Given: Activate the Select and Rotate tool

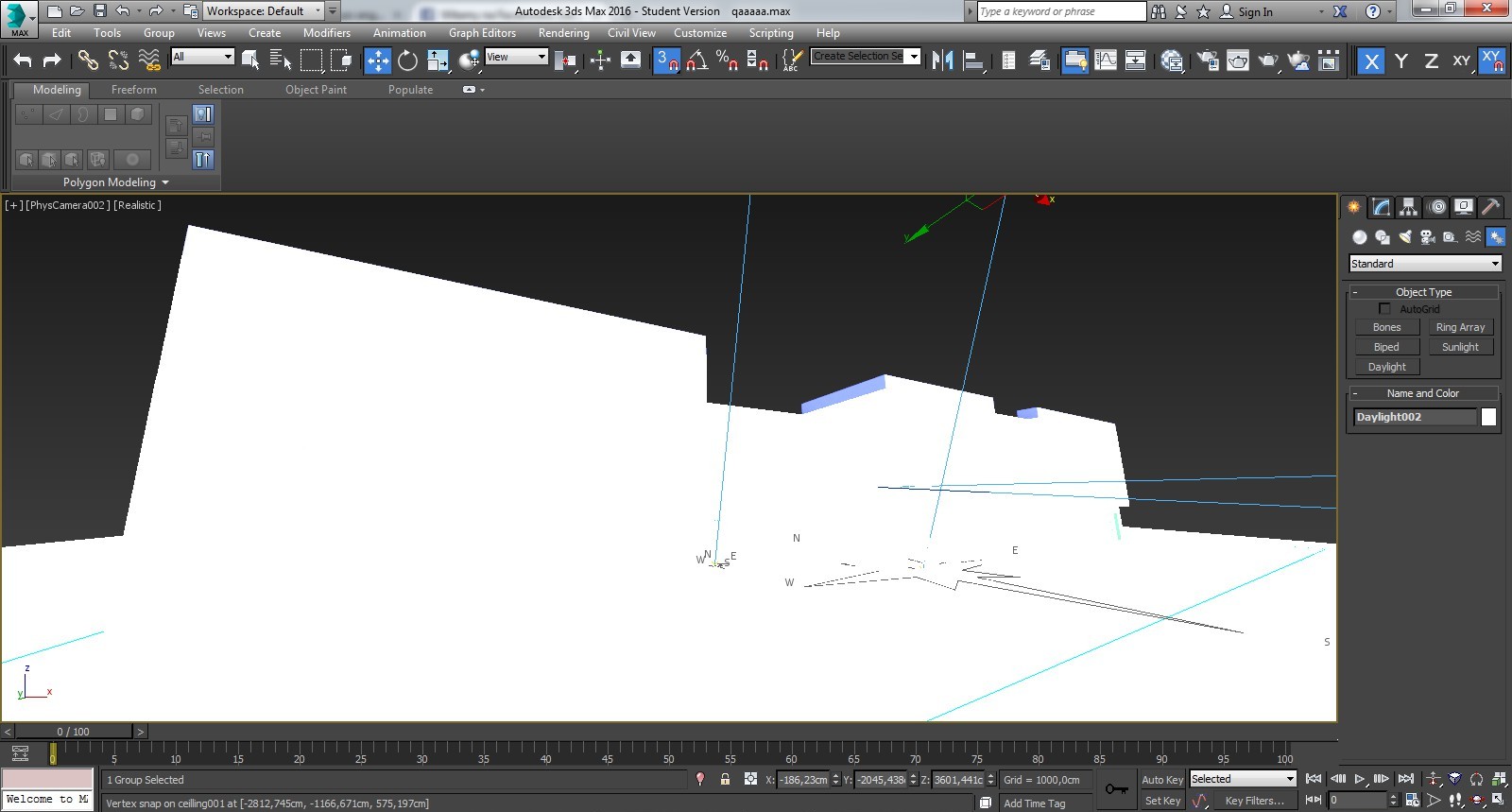Looking at the screenshot, I should point(407,60).
